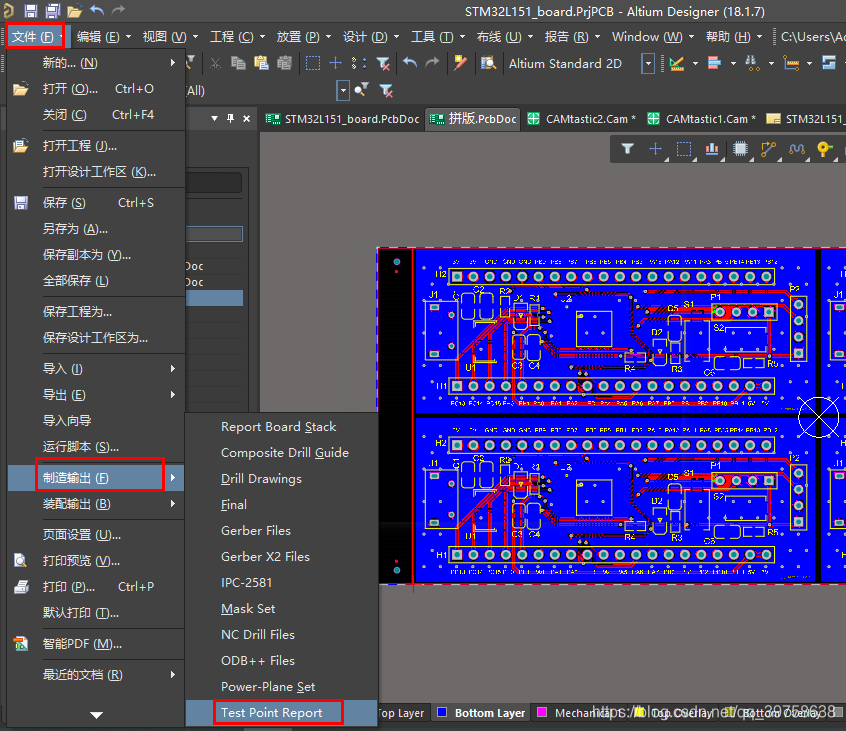Click the blue Bottom Layer color swatch
Viewport: 846px width, 731px height.
[442, 713]
